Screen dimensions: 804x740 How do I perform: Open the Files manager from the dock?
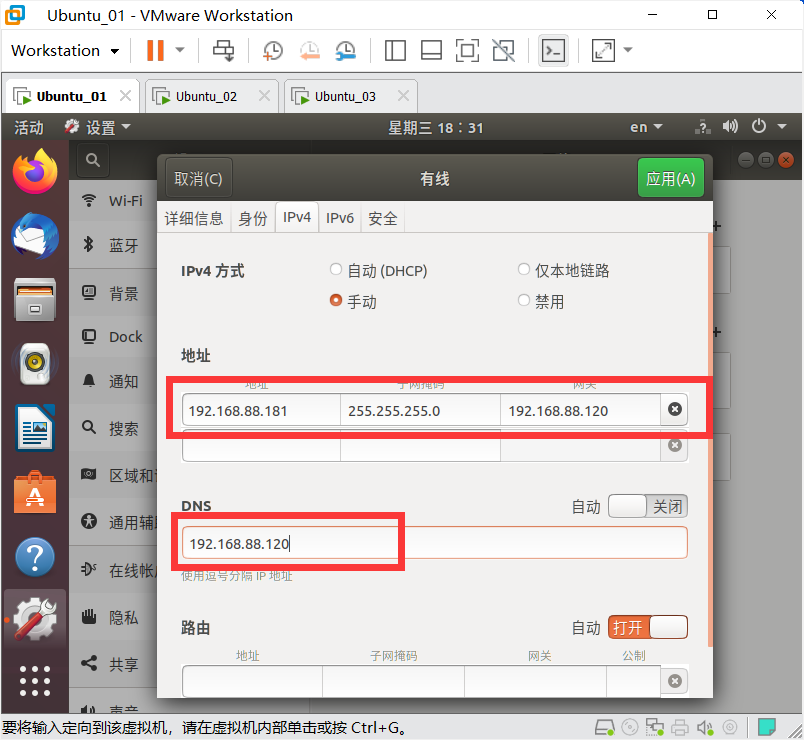pyautogui.click(x=35, y=299)
